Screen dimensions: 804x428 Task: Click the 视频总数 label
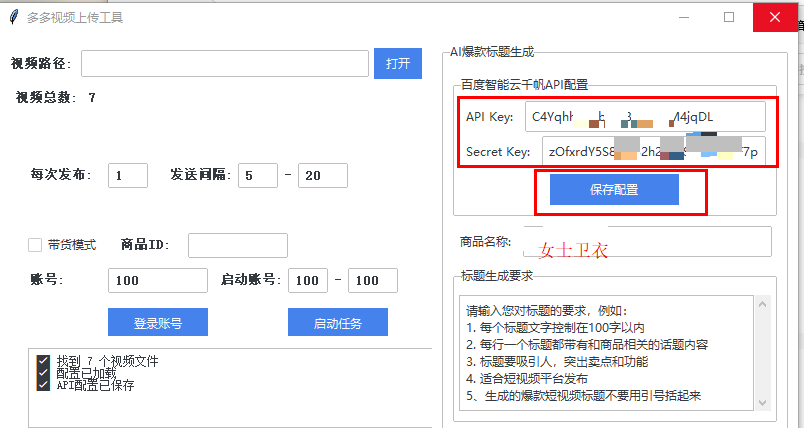pyautogui.click(x=46, y=97)
